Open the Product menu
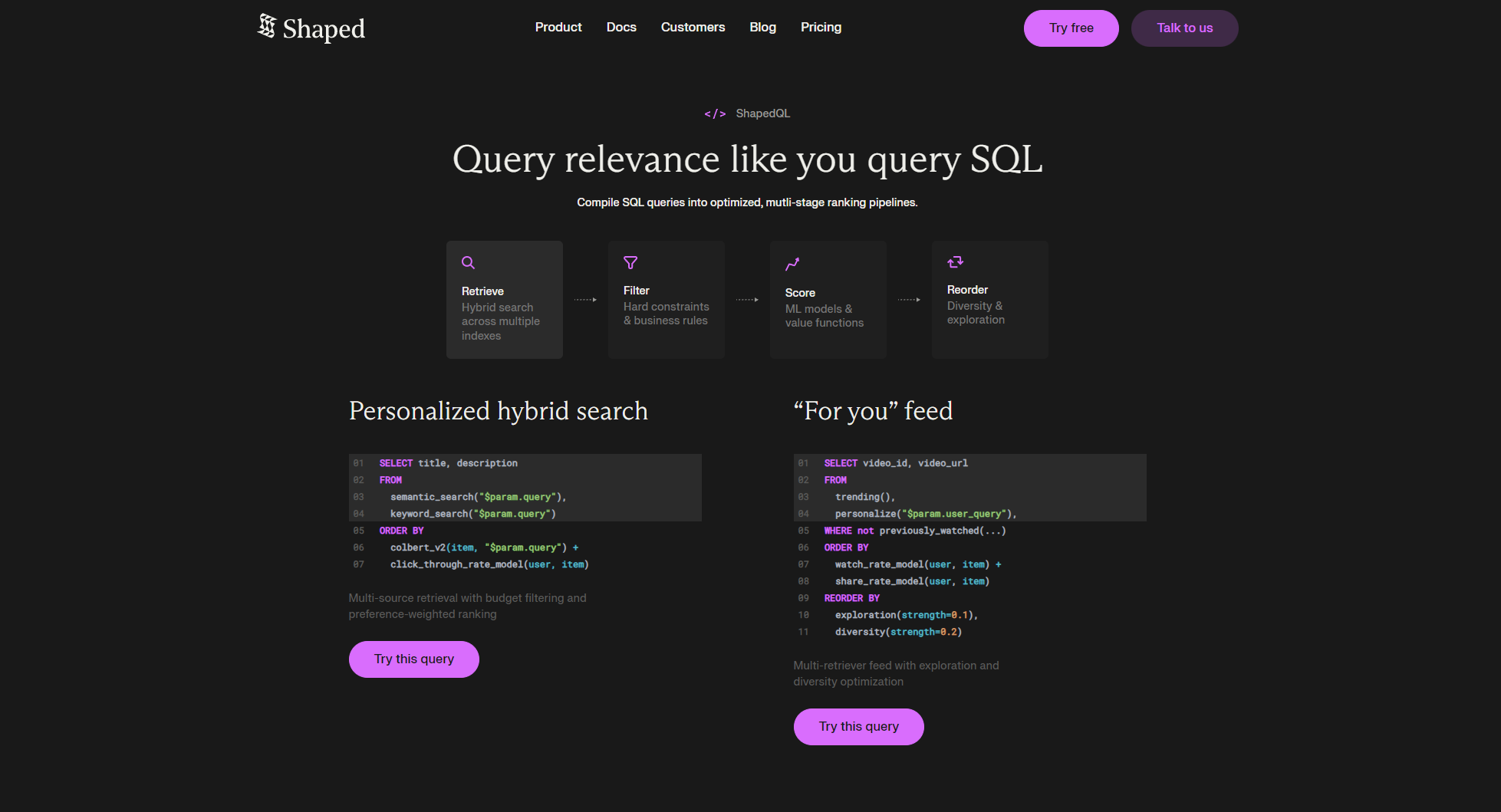 tap(558, 28)
